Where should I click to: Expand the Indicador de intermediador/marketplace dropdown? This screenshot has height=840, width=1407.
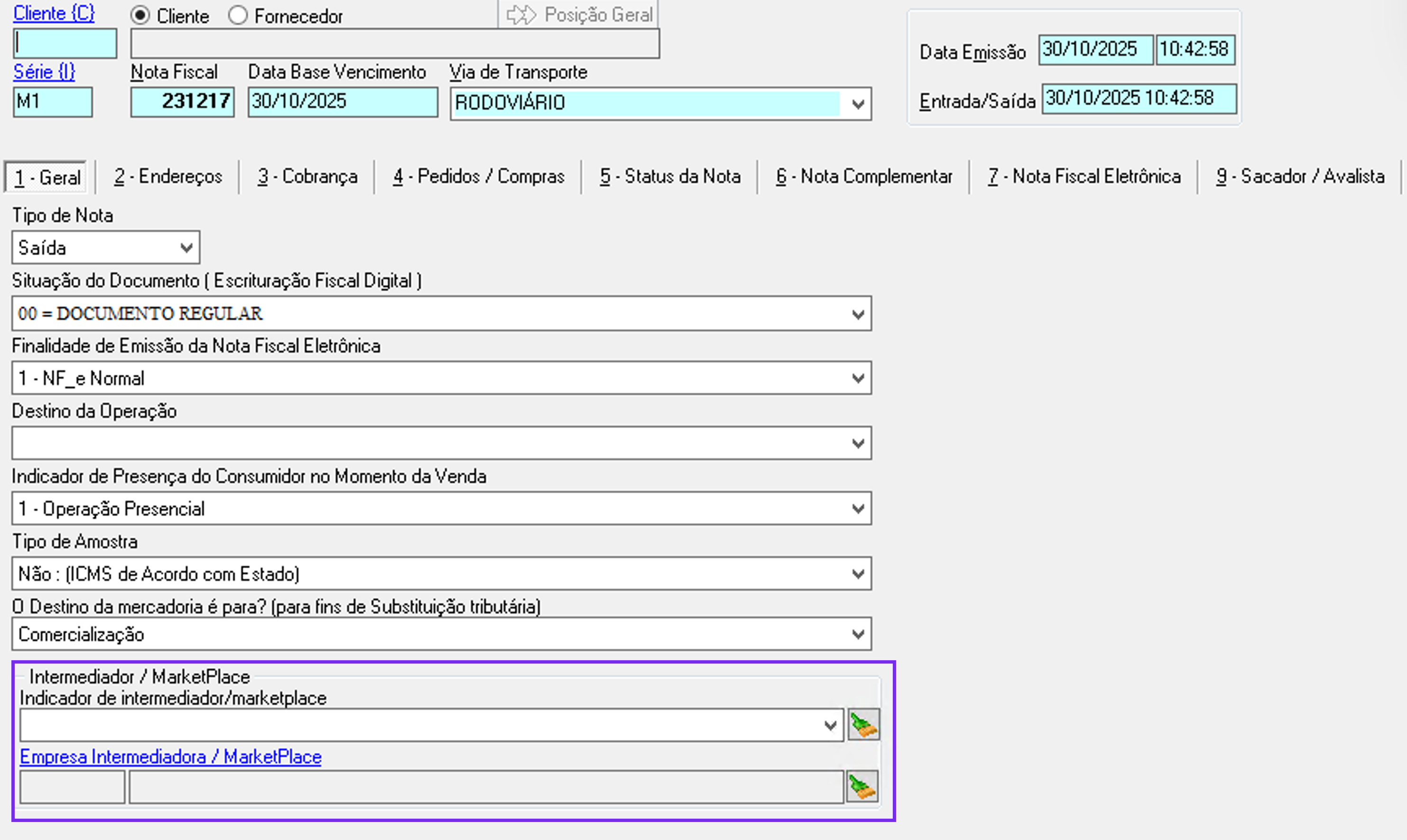point(830,726)
